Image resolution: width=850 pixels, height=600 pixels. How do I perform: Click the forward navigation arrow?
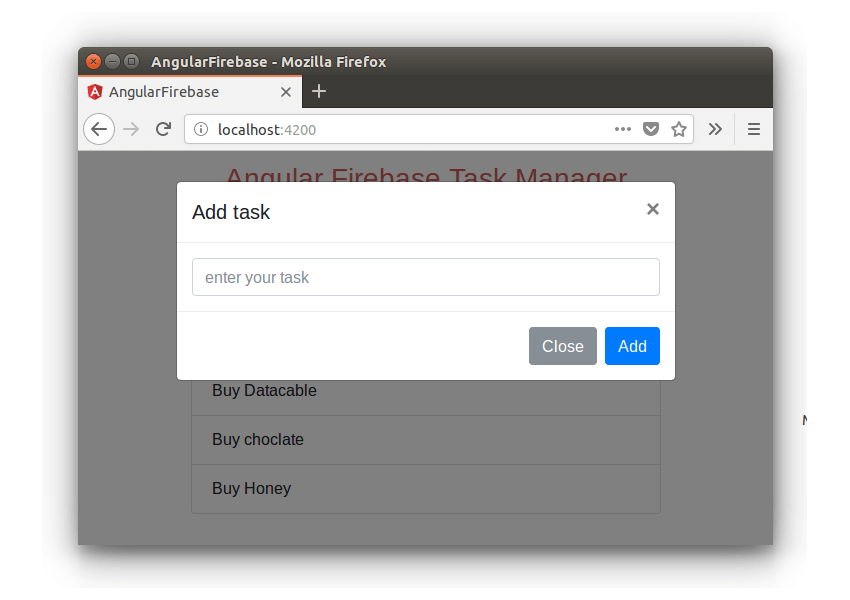coord(131,130)
